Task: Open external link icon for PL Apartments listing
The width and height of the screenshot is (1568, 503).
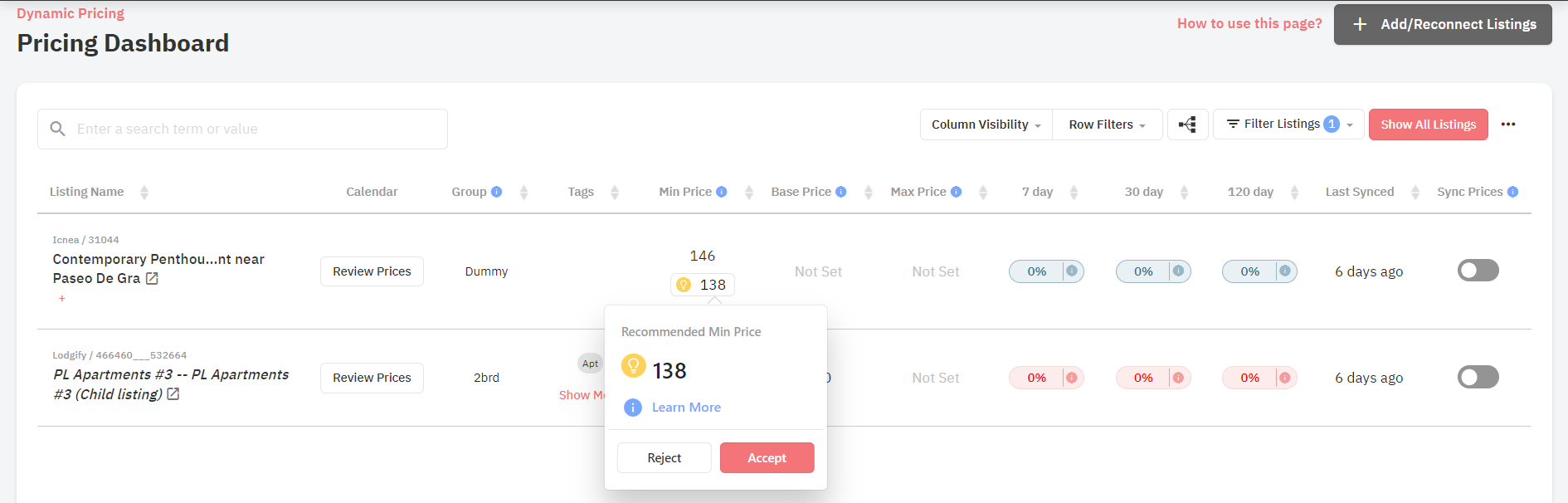Action: [x=173, y=394]
